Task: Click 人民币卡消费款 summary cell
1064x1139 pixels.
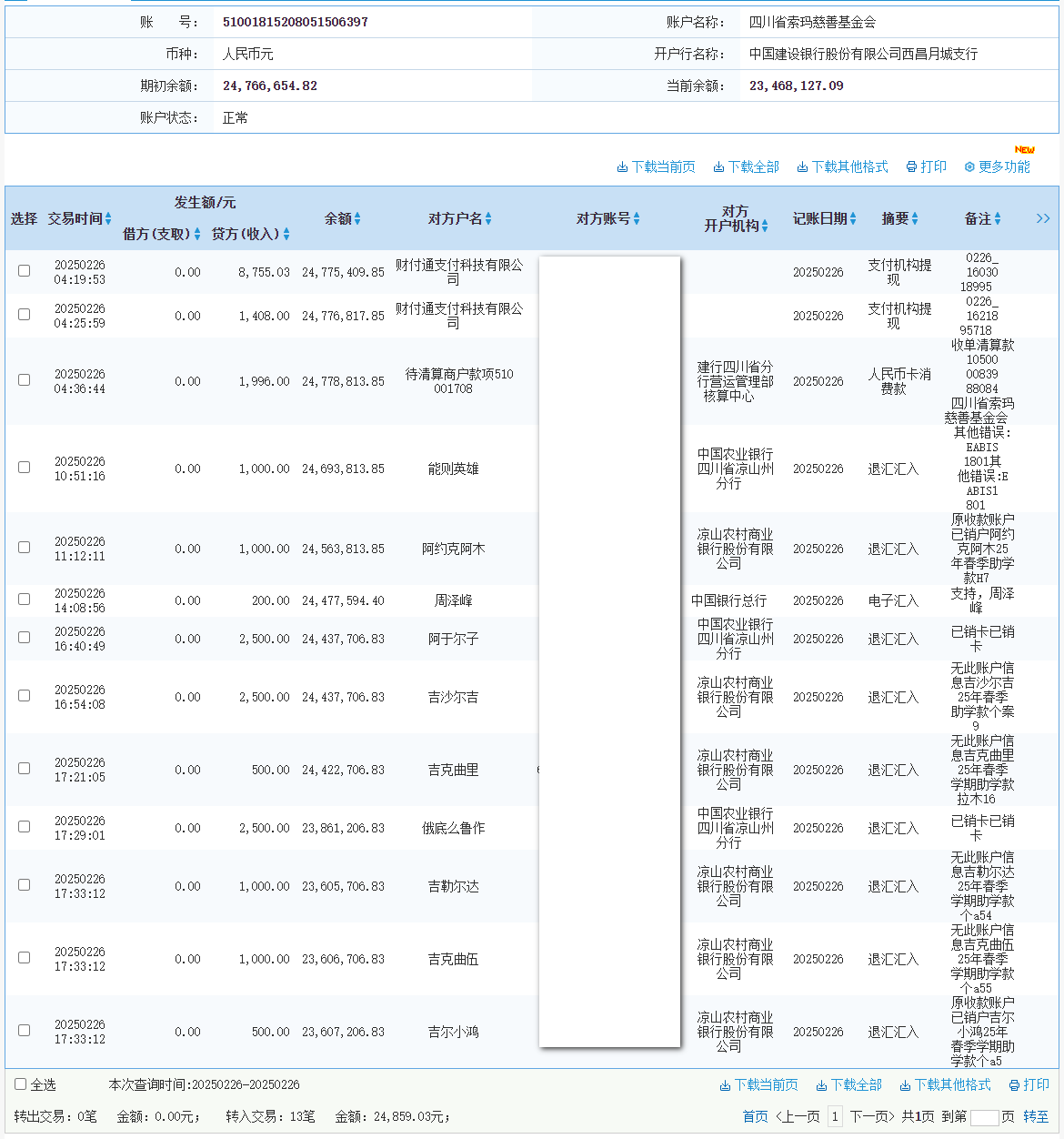Action: pyautogui.click(x=899, y=381)
